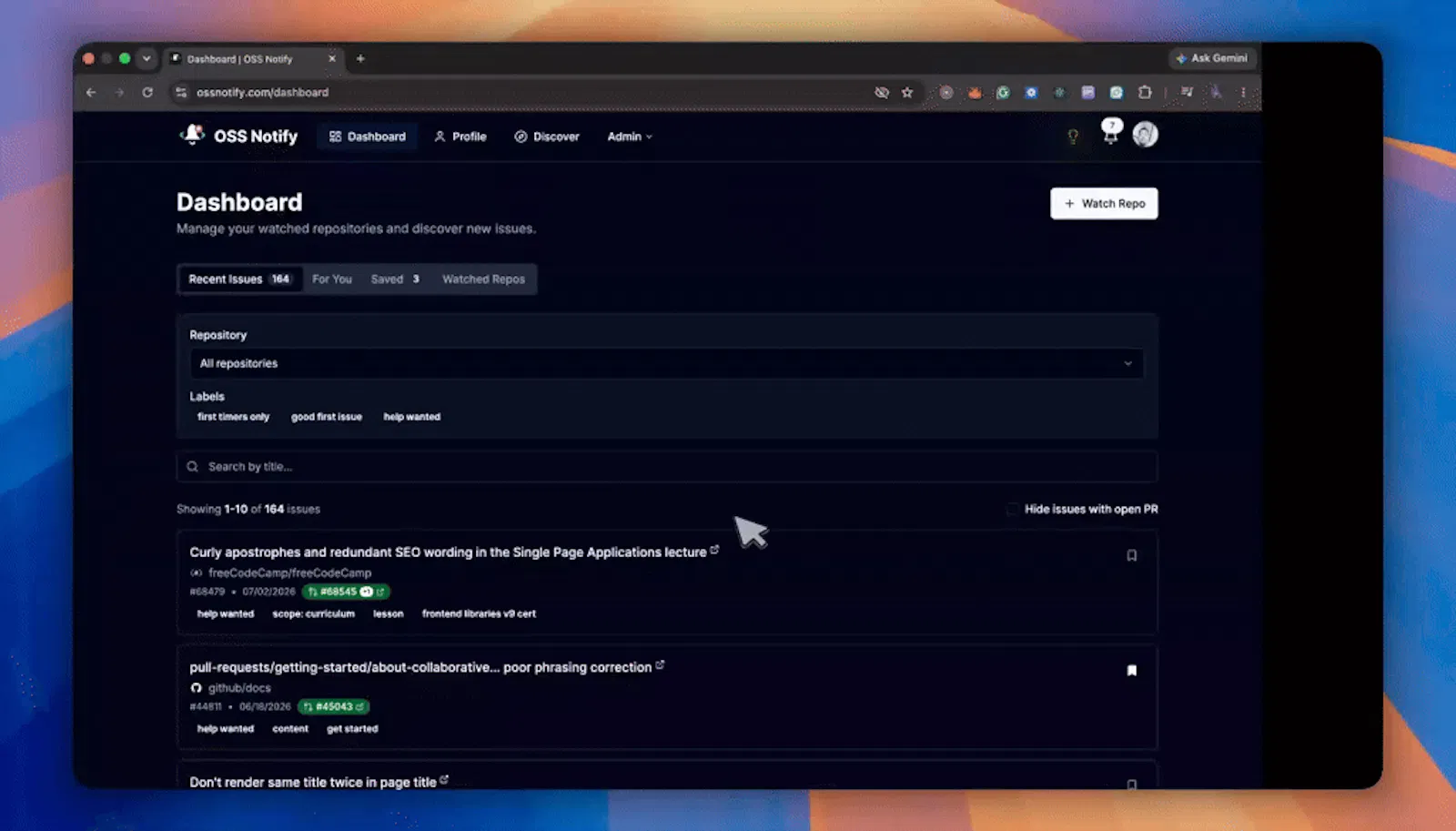Click the get started label

click(x=352, y=729)
